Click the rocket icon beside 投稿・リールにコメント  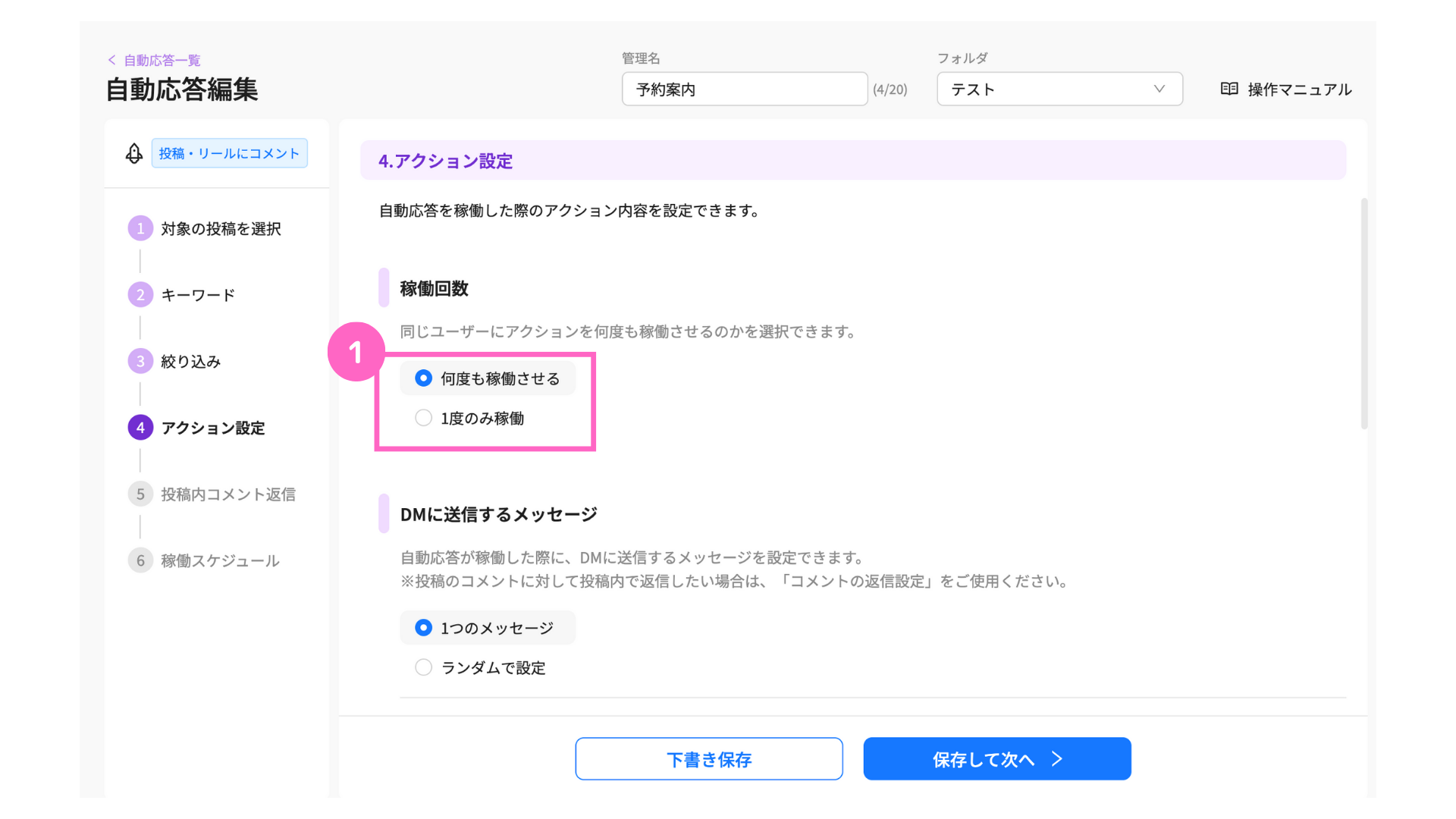134,153
